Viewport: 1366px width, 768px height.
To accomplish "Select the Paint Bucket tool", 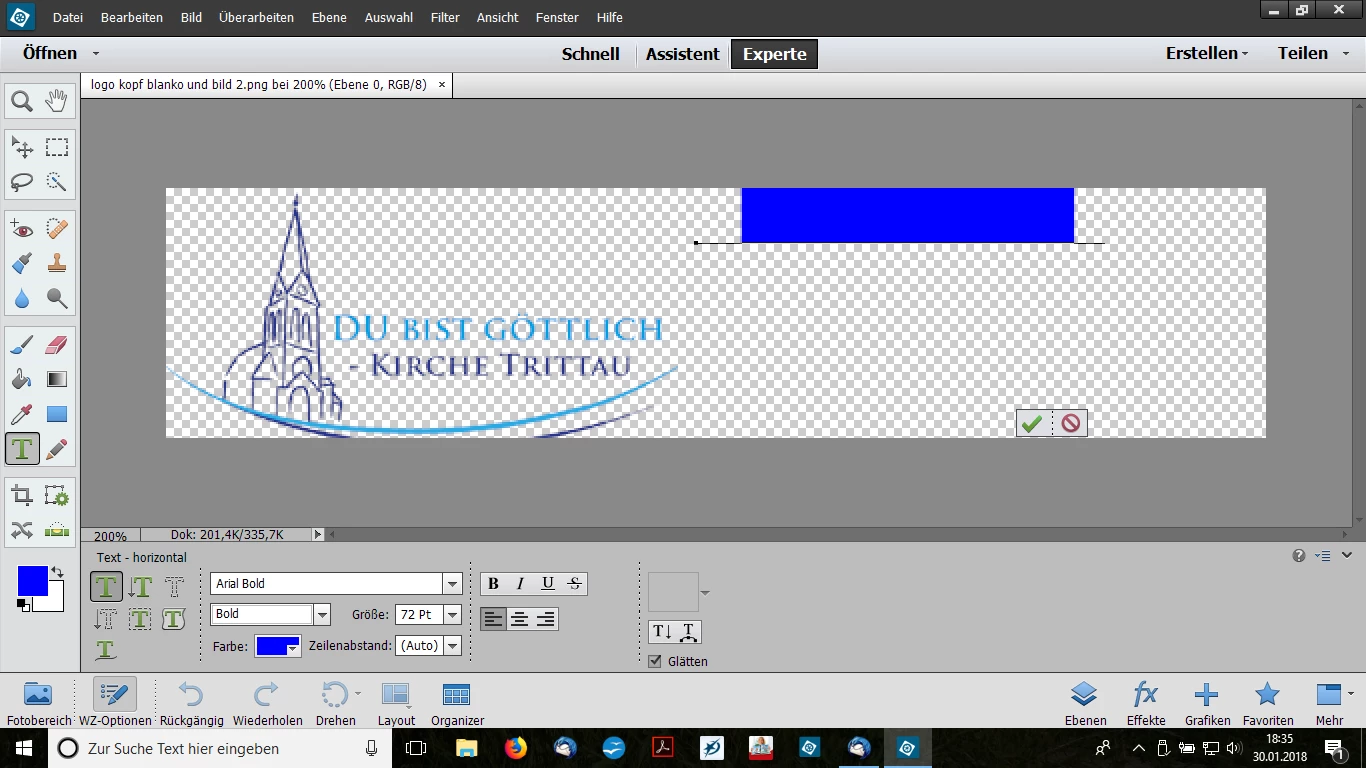I will point(22,380).
